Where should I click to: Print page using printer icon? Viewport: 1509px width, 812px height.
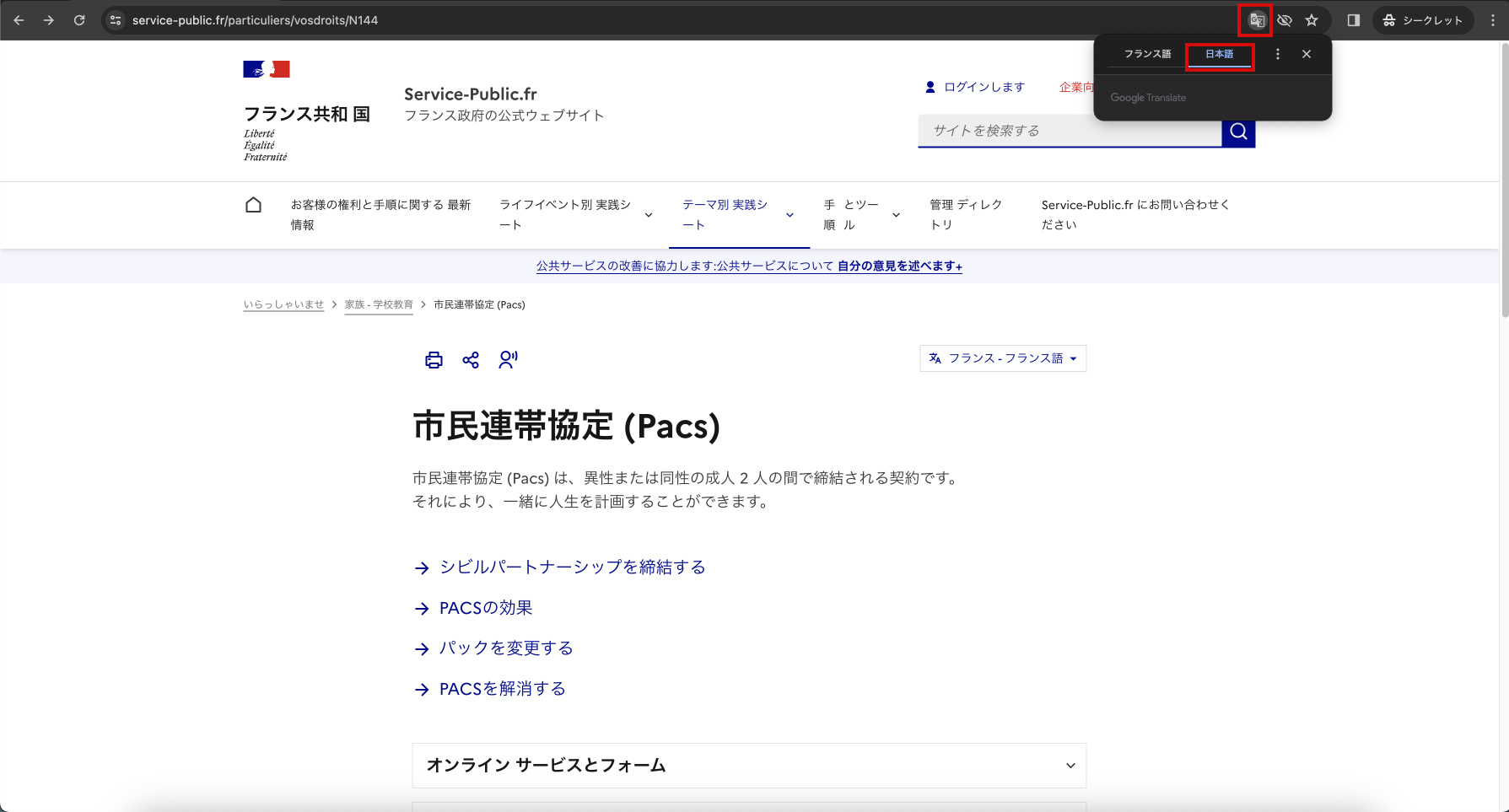[x=434, y=360]
